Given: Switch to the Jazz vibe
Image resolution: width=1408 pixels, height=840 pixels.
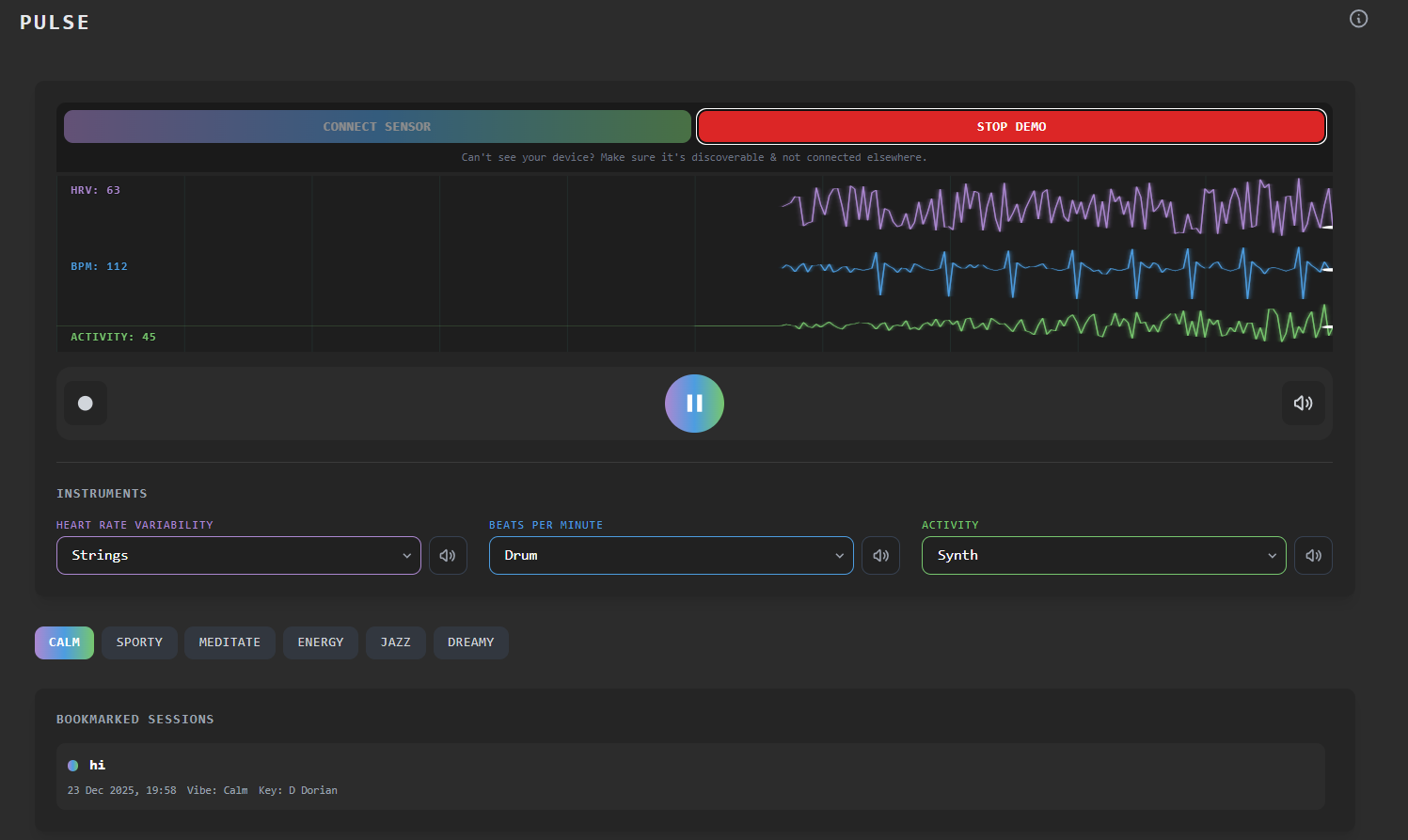Looking at the screenshot, I should click(x=395, y=642).
